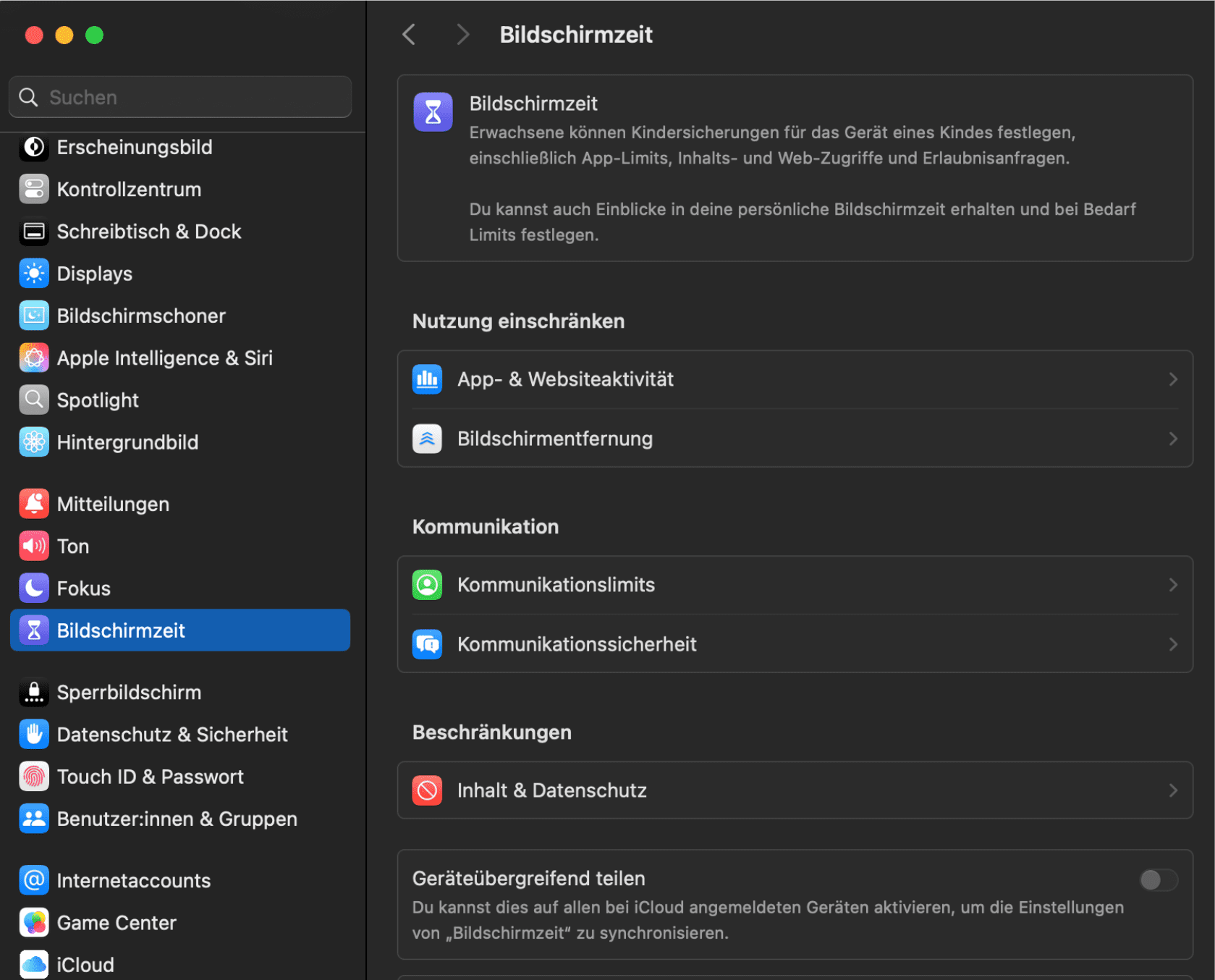Open Apple Intelligence & Siri icon
The height and width of the screenshot is (980, 1215).
point(34,358)
